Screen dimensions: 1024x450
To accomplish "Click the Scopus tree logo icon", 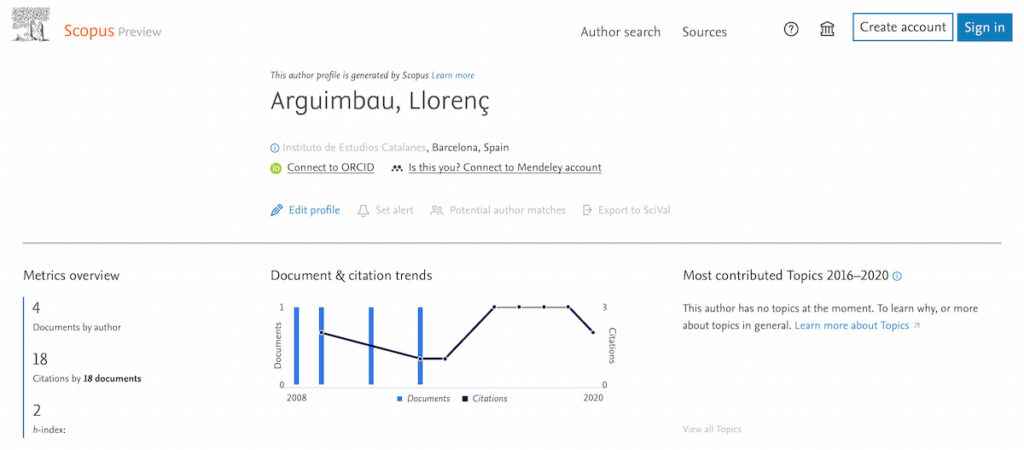I will point(31,25).
